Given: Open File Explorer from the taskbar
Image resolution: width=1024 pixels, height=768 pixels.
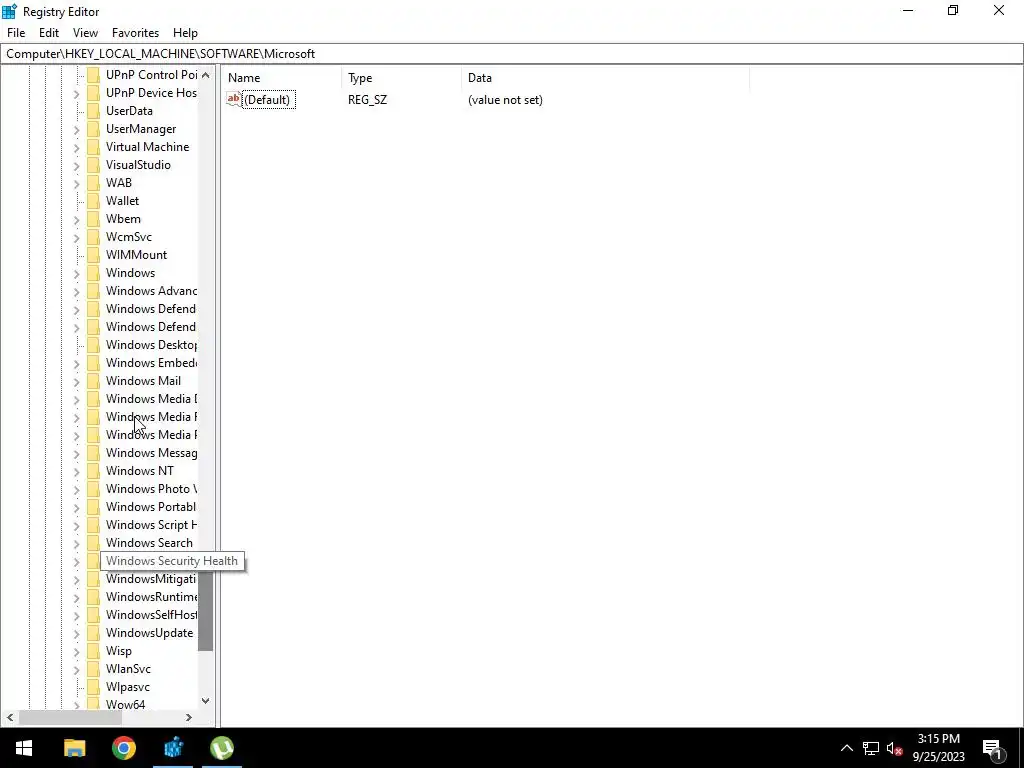Looking at the screenshot, I should tap(74, 748).
